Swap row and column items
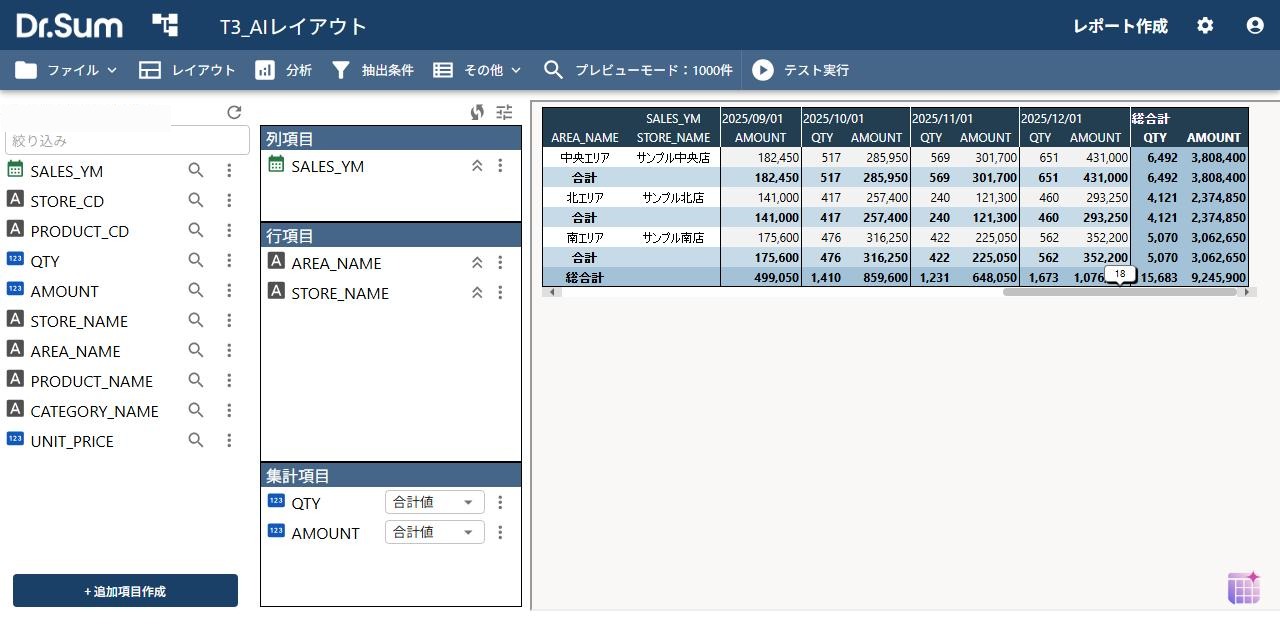The width and height of the screenshot is (1280, 631). (x=477, y=113)
